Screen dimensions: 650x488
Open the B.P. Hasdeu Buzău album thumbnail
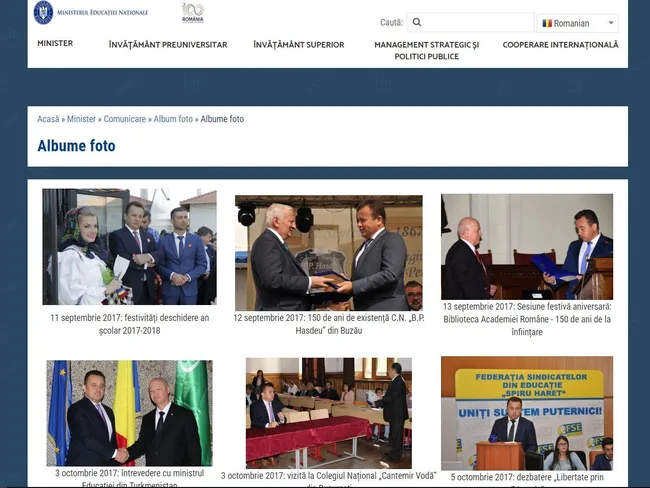[329, 253]
